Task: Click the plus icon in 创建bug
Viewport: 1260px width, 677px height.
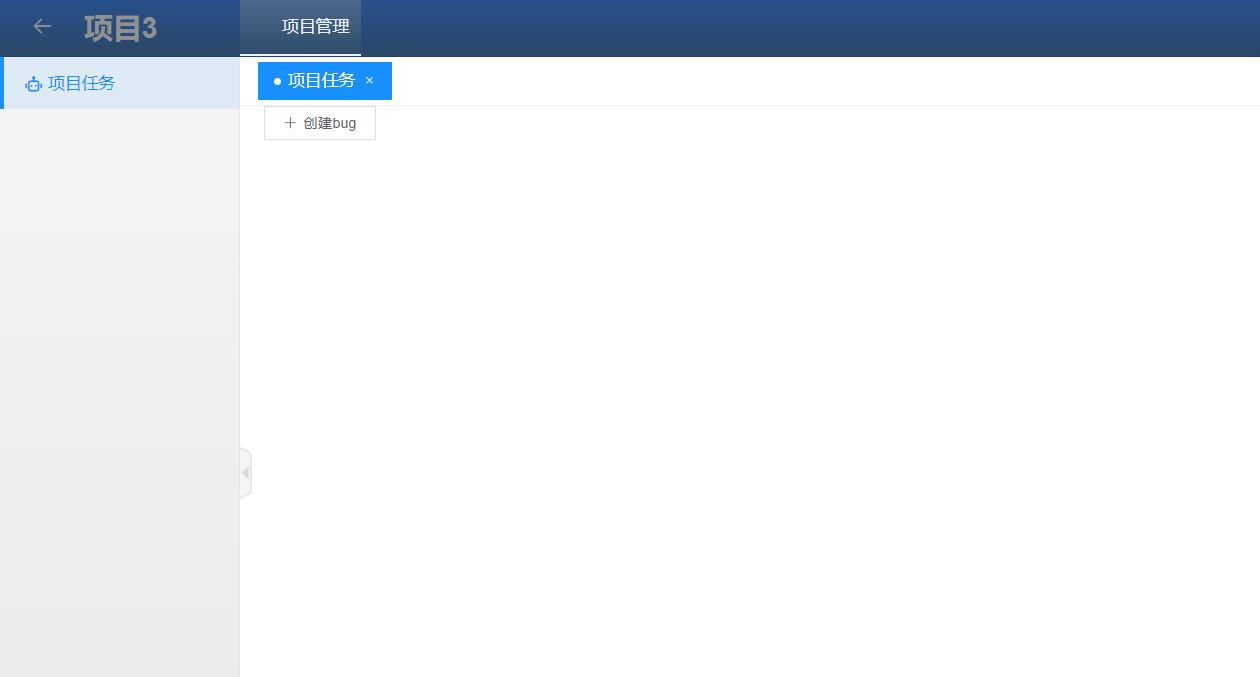Action: click(x=290, y=123)
